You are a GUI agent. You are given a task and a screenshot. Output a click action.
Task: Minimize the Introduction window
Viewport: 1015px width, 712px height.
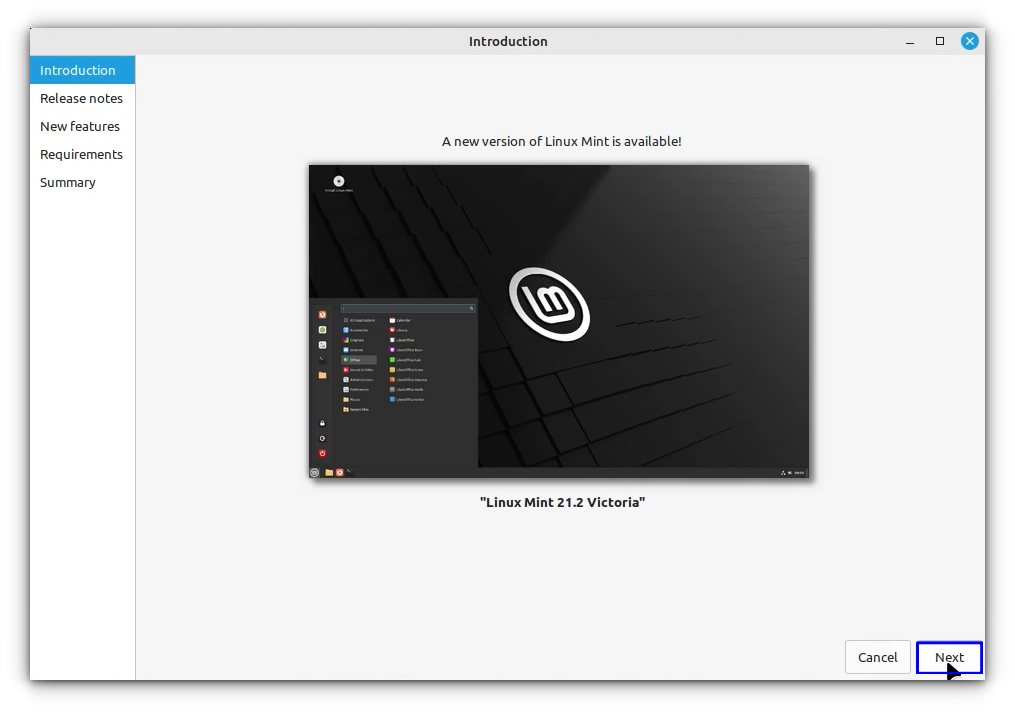[x=910, y=41]
